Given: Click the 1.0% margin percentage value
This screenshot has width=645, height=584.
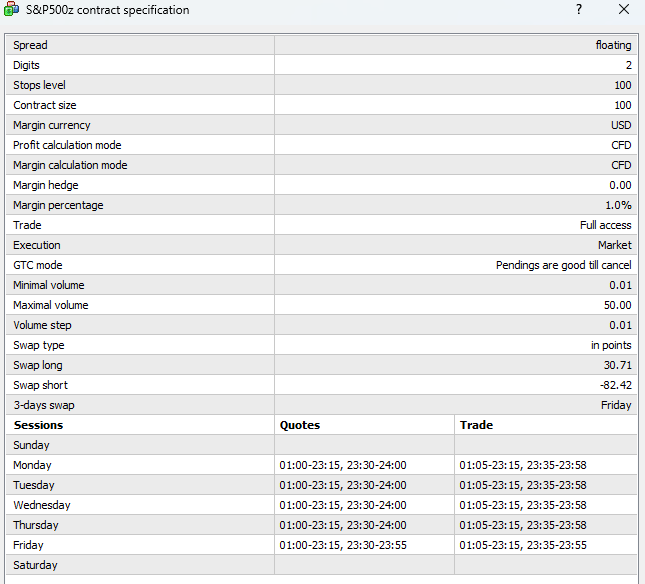Looking at the screenshot, I should click(x=618, y=205).
